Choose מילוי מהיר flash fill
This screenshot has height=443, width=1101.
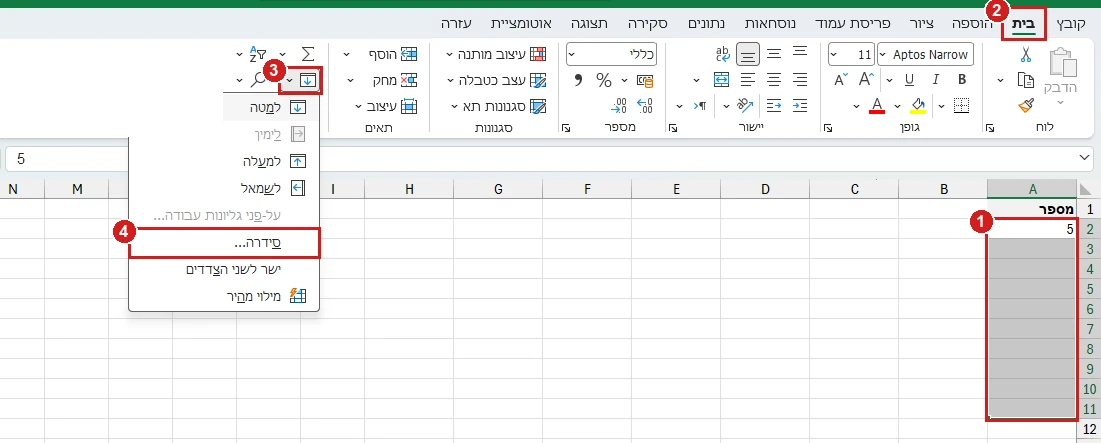225,296
